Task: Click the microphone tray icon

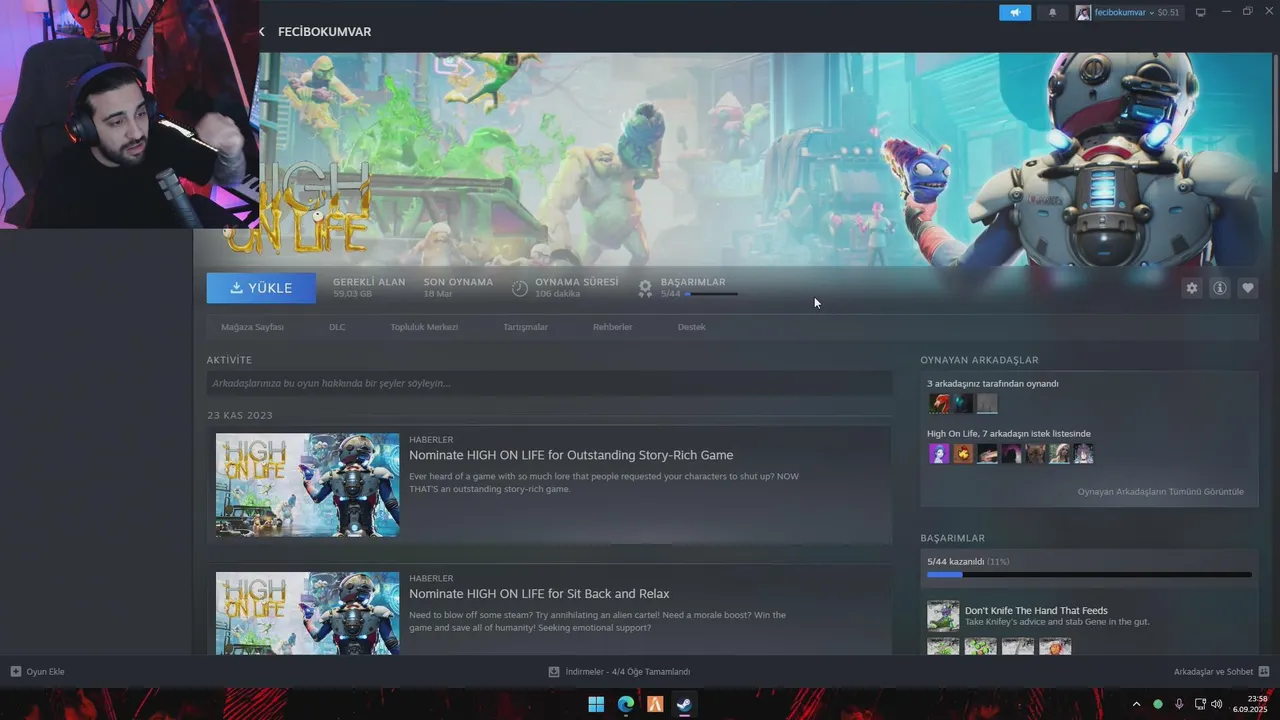Action: pos(1179,704)
